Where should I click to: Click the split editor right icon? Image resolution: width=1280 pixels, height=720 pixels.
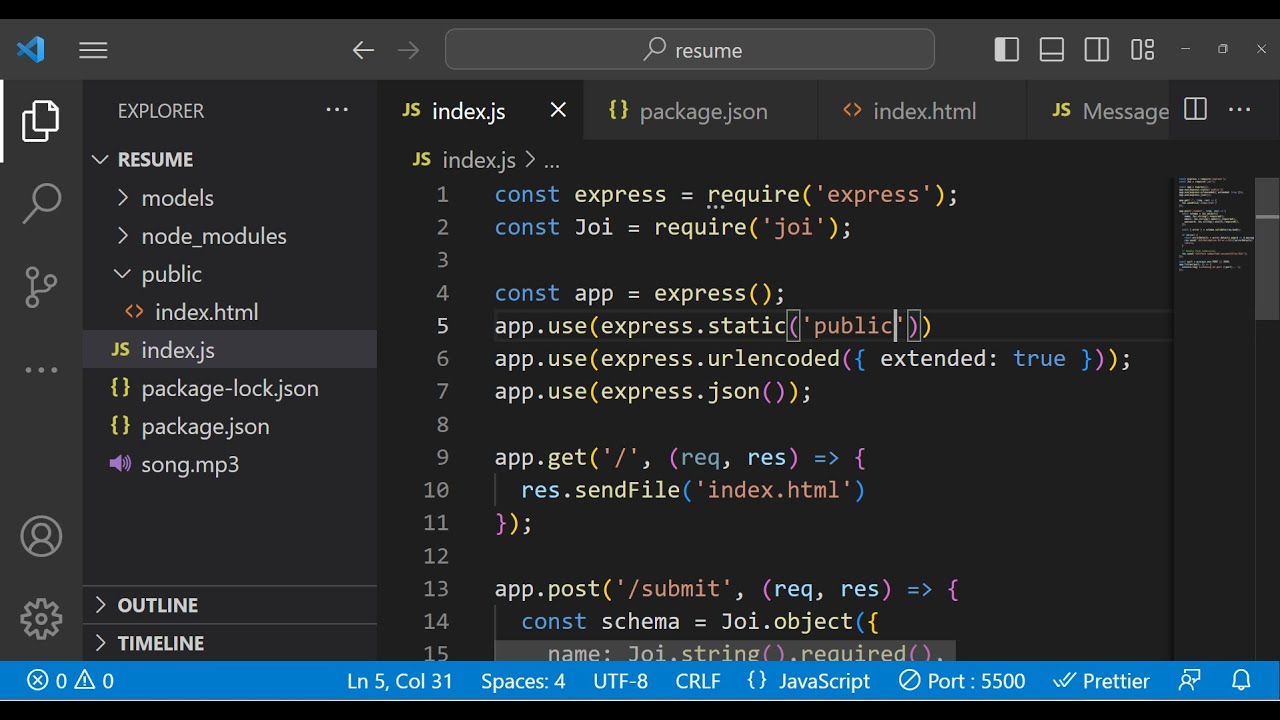point(1195,110)
